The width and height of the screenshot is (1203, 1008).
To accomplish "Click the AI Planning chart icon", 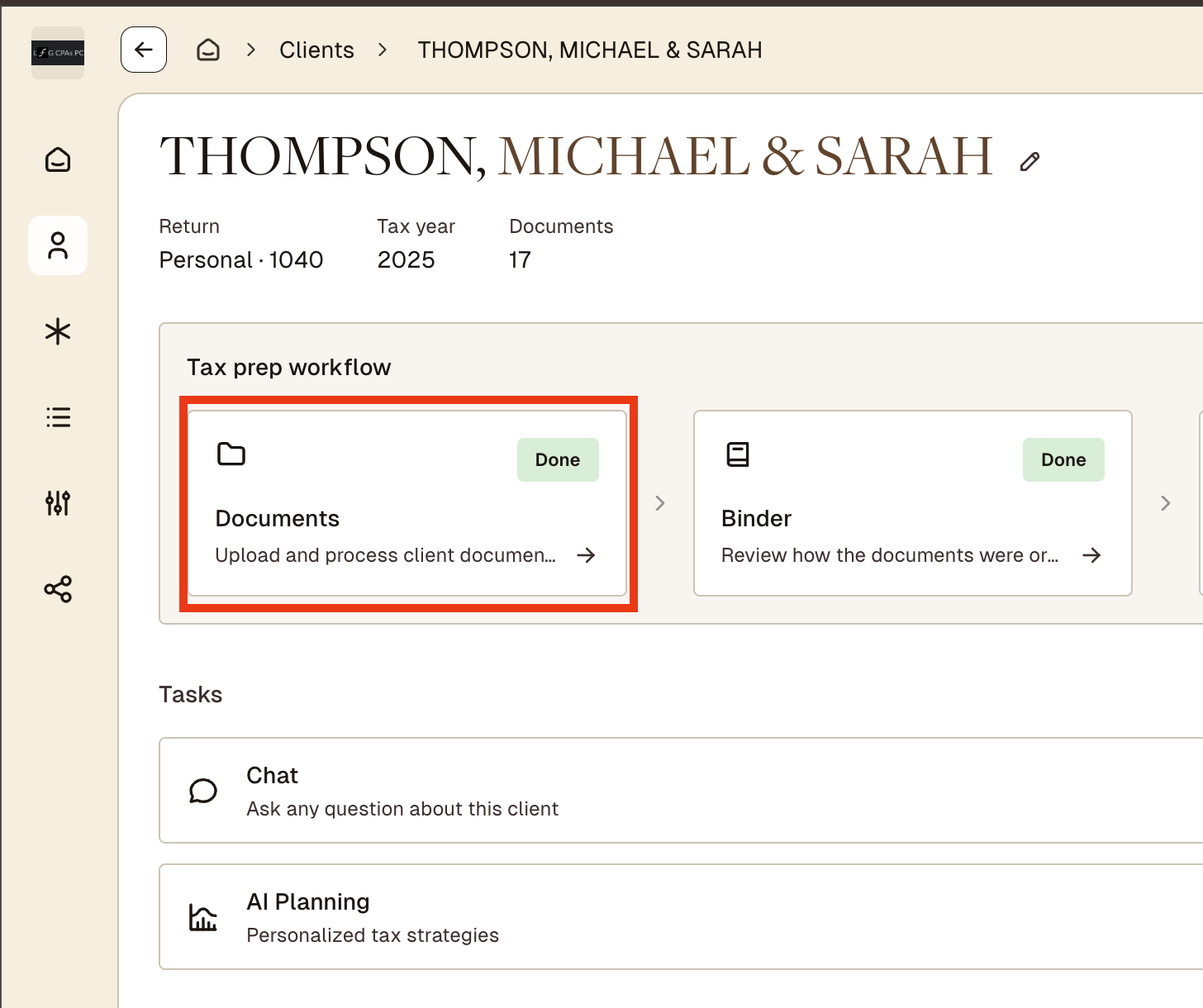I will 203,917.
